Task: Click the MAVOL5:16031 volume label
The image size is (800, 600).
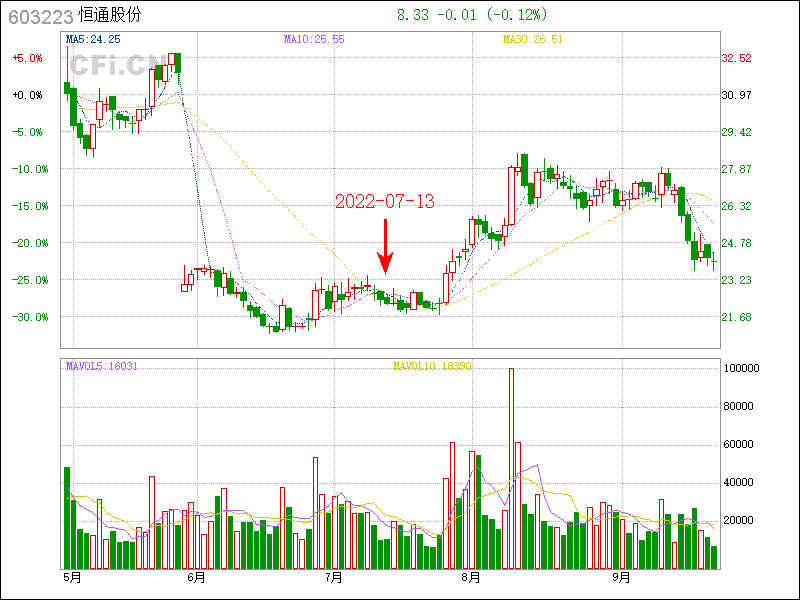Action: tap(102, 367)
